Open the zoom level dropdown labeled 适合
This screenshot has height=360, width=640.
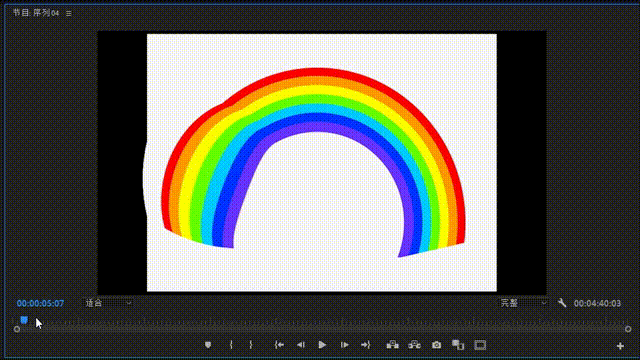coord(108,303)
